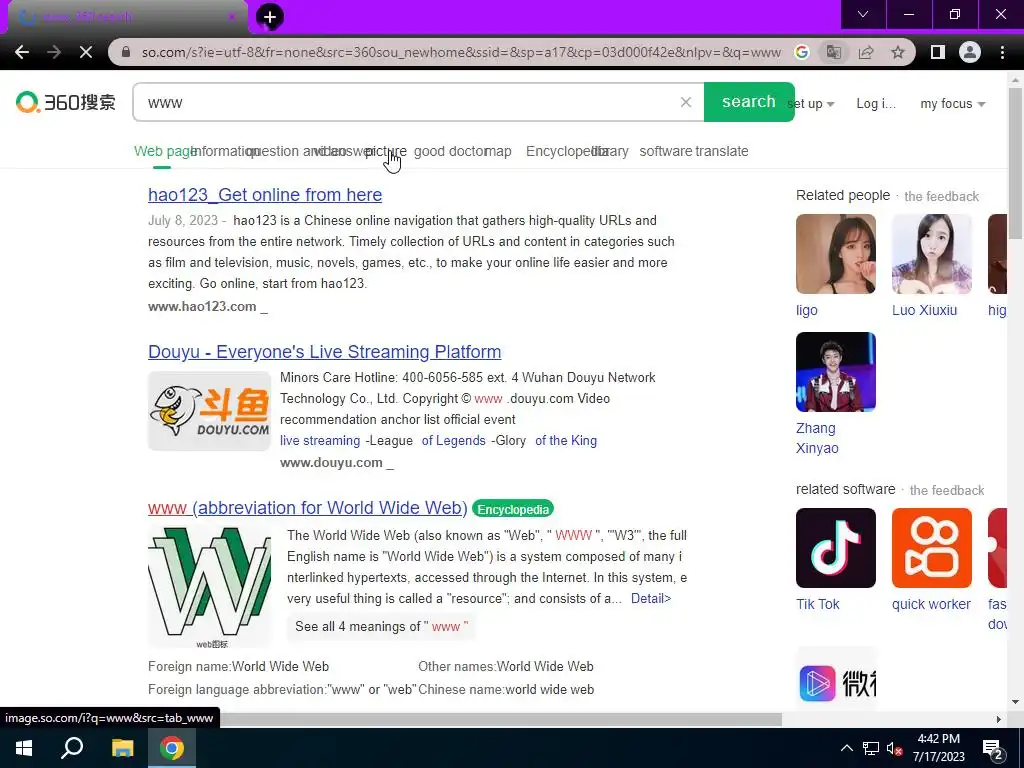Click the muted volume icon

coord(895,748)
